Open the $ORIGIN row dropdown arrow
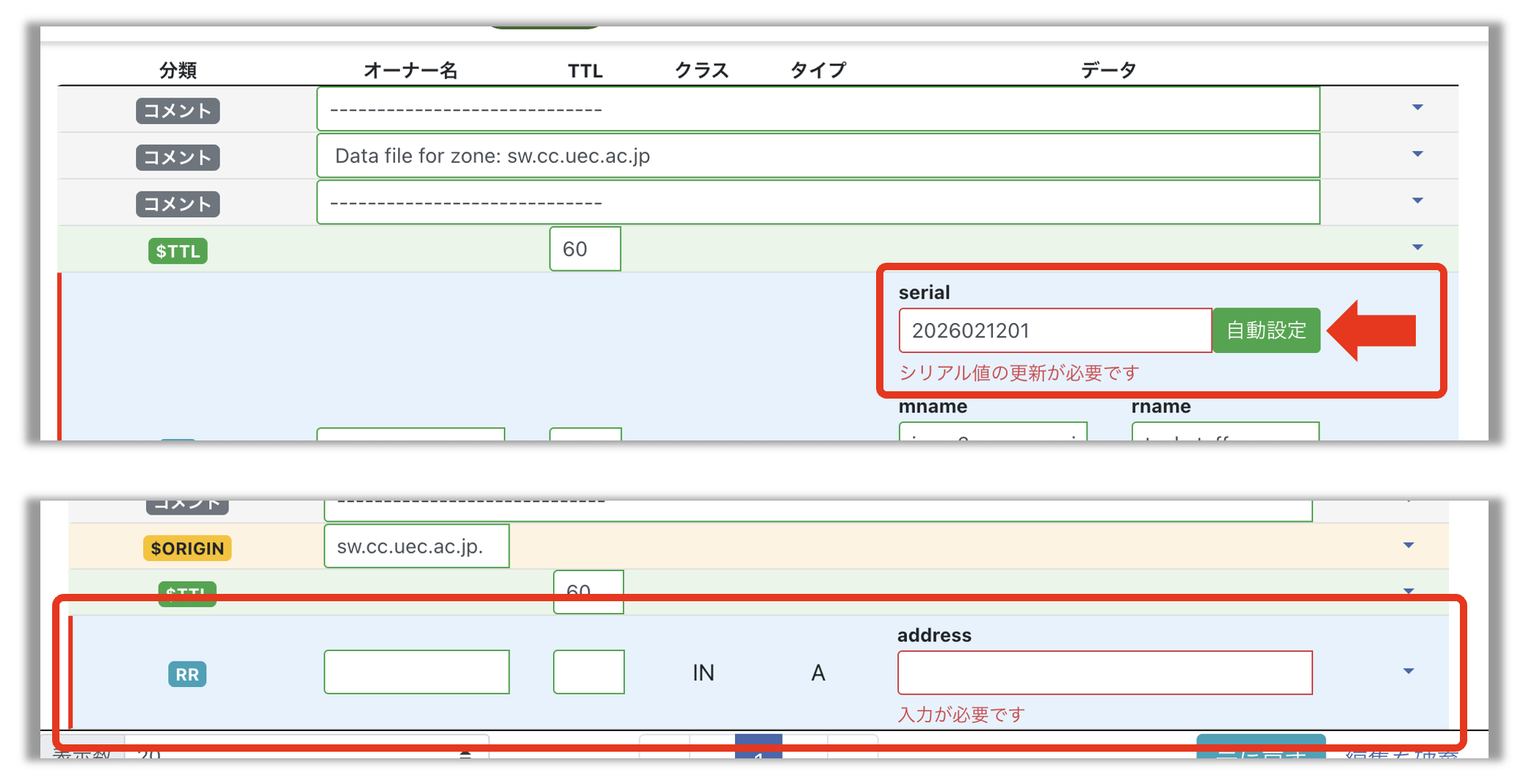The width and height of the screenshot is (1526, 784). coord(1408,545)
